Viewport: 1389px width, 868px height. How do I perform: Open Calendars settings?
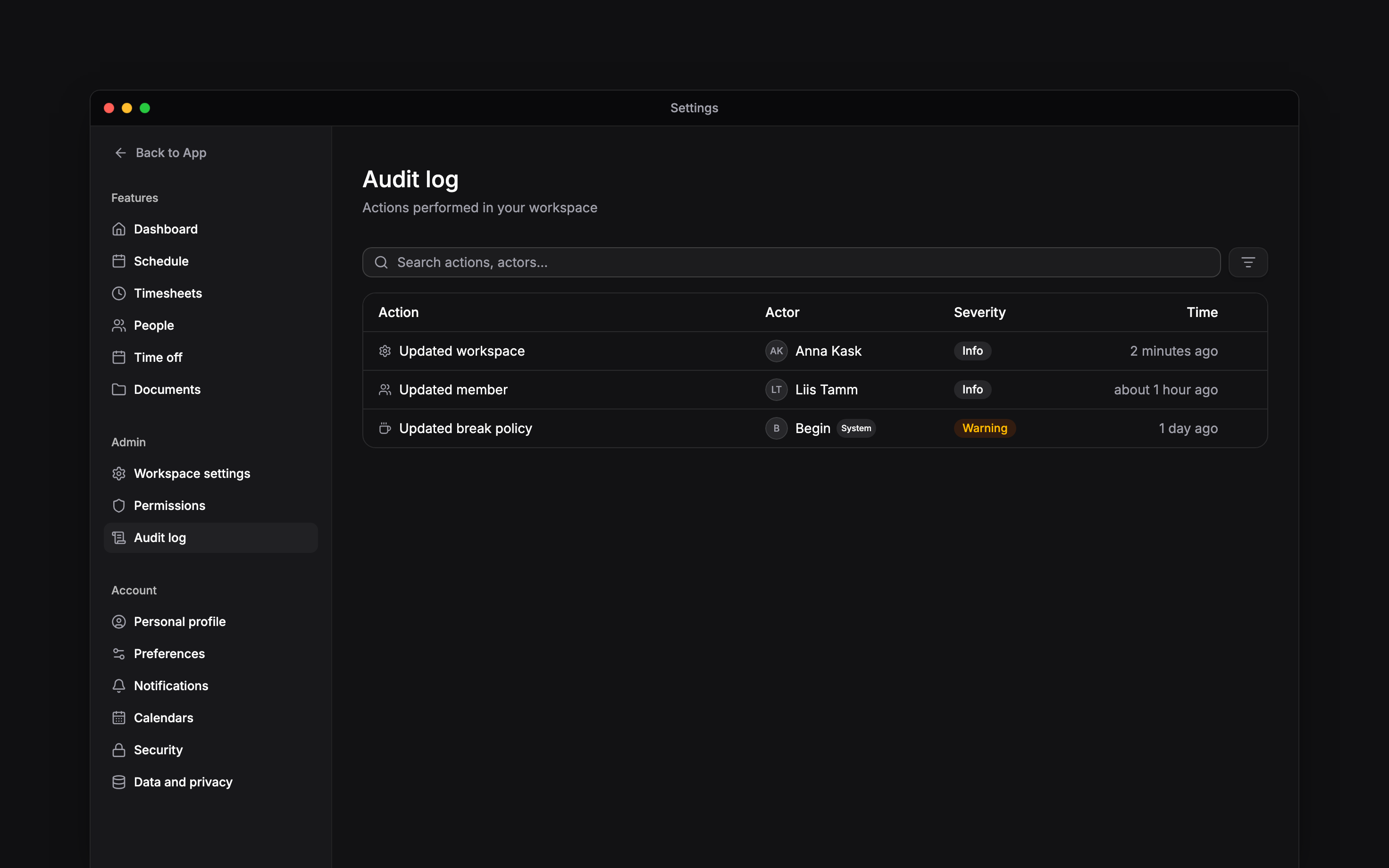tap(210, 718)
